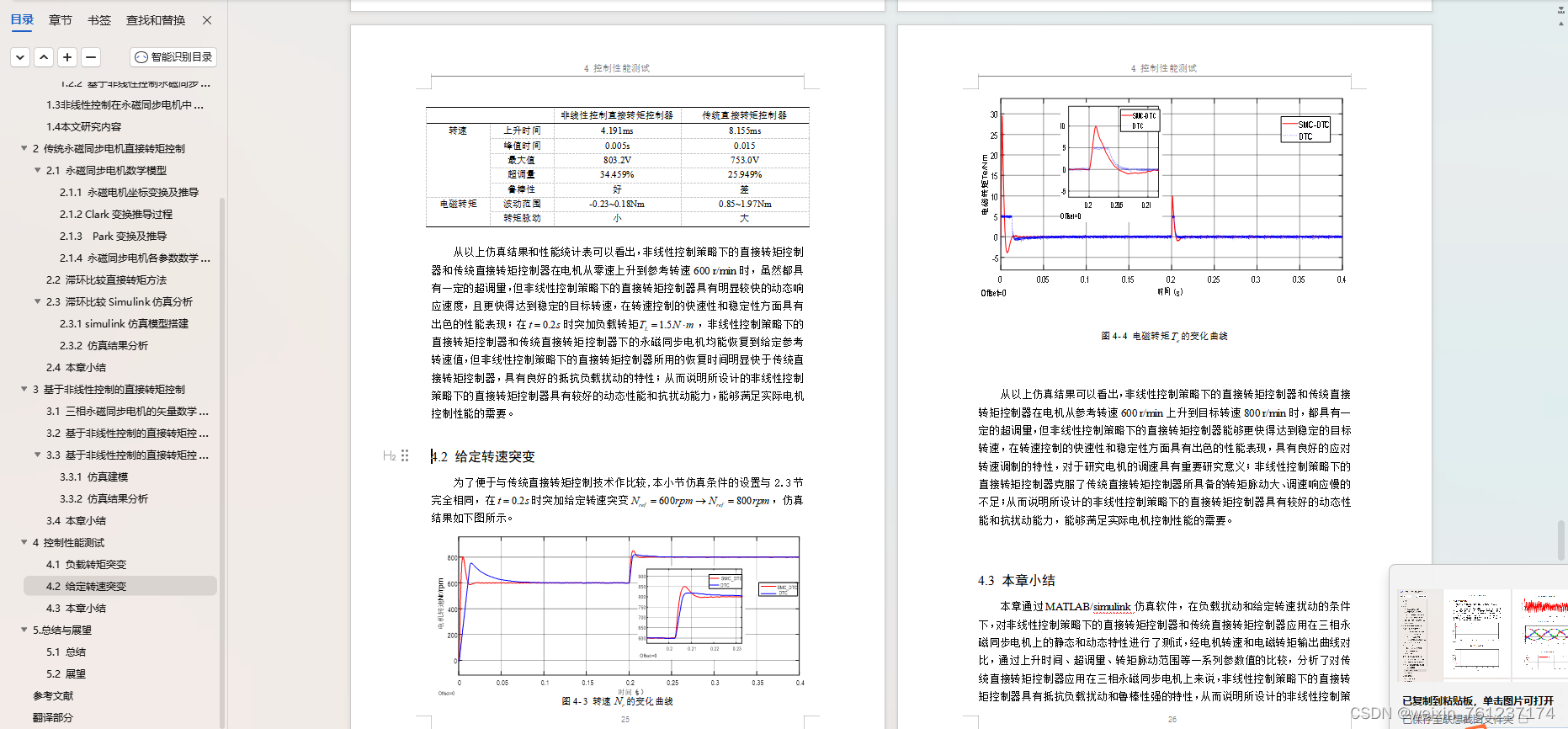This screenshot has height=729, width=1568.
Task: Click the expand-level down chevron button
Action: (x=20, y=57)
